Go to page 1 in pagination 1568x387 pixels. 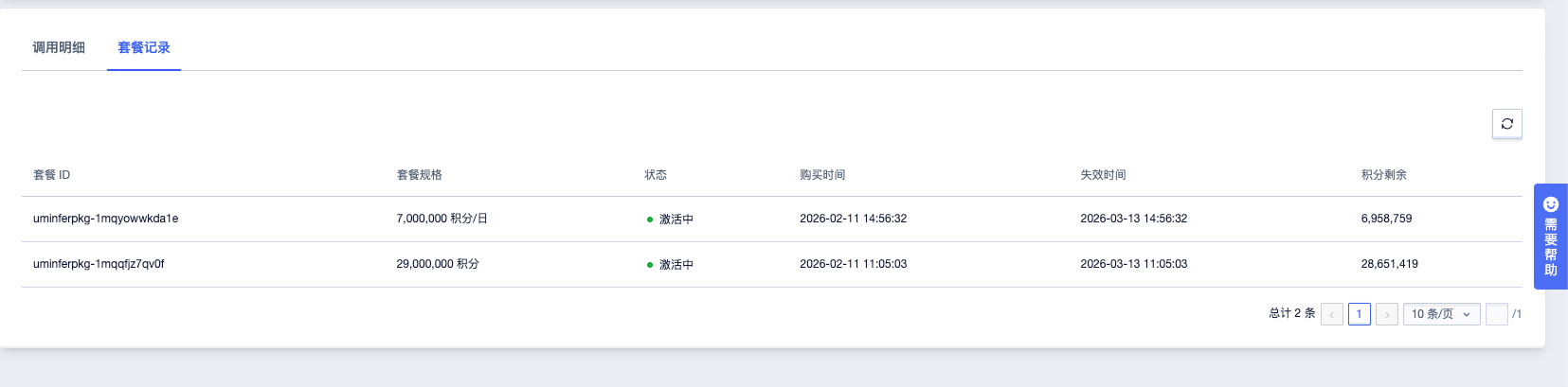click(1360, 314)
